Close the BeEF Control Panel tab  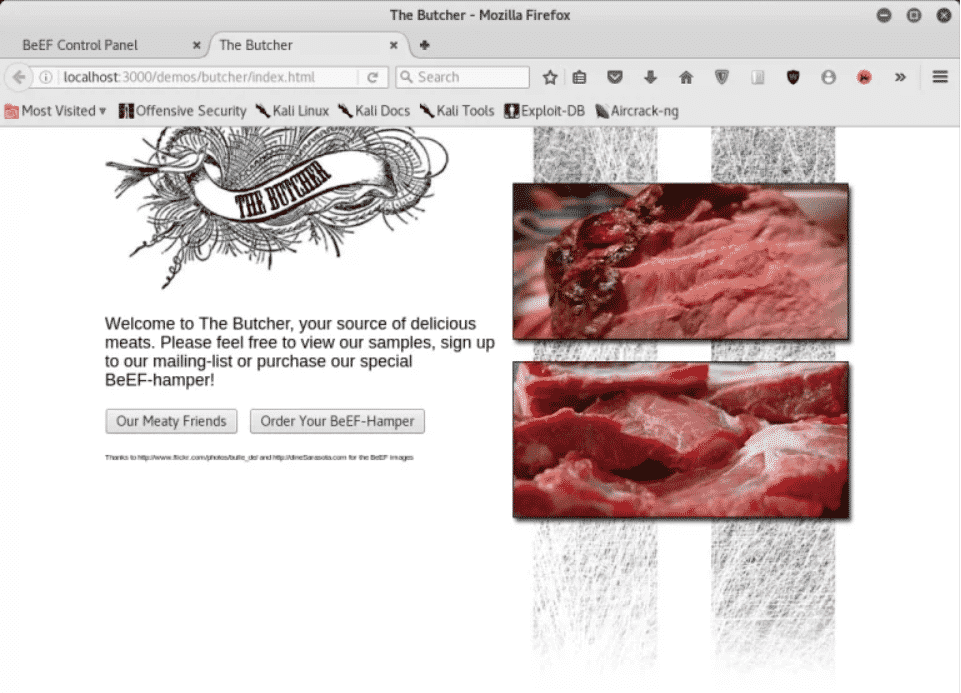point(196,45)
